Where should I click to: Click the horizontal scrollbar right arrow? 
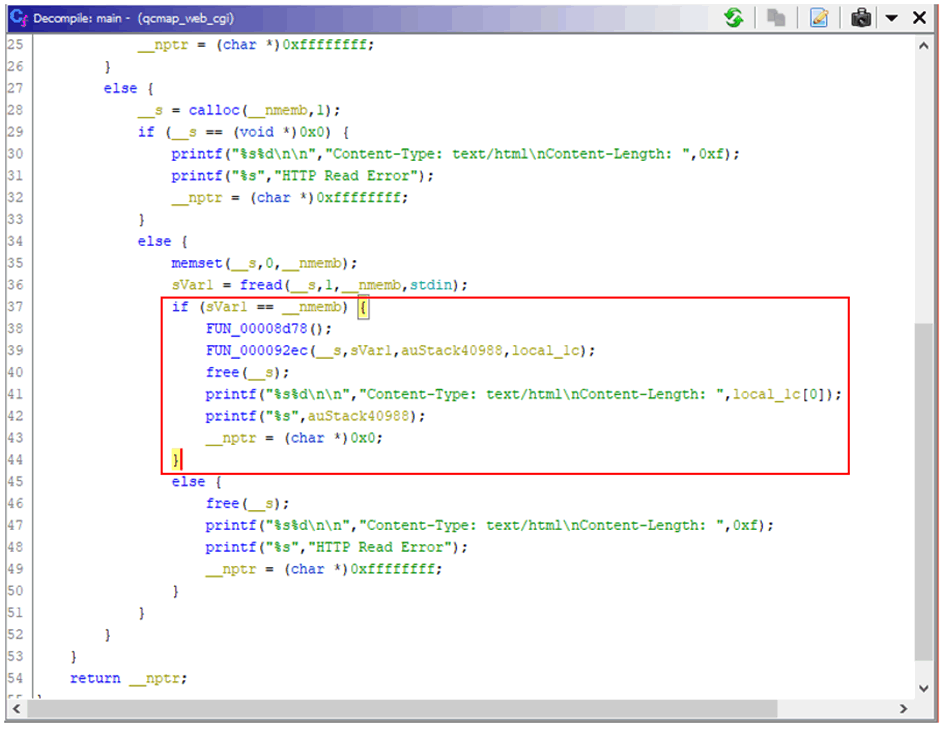[903, 709]
